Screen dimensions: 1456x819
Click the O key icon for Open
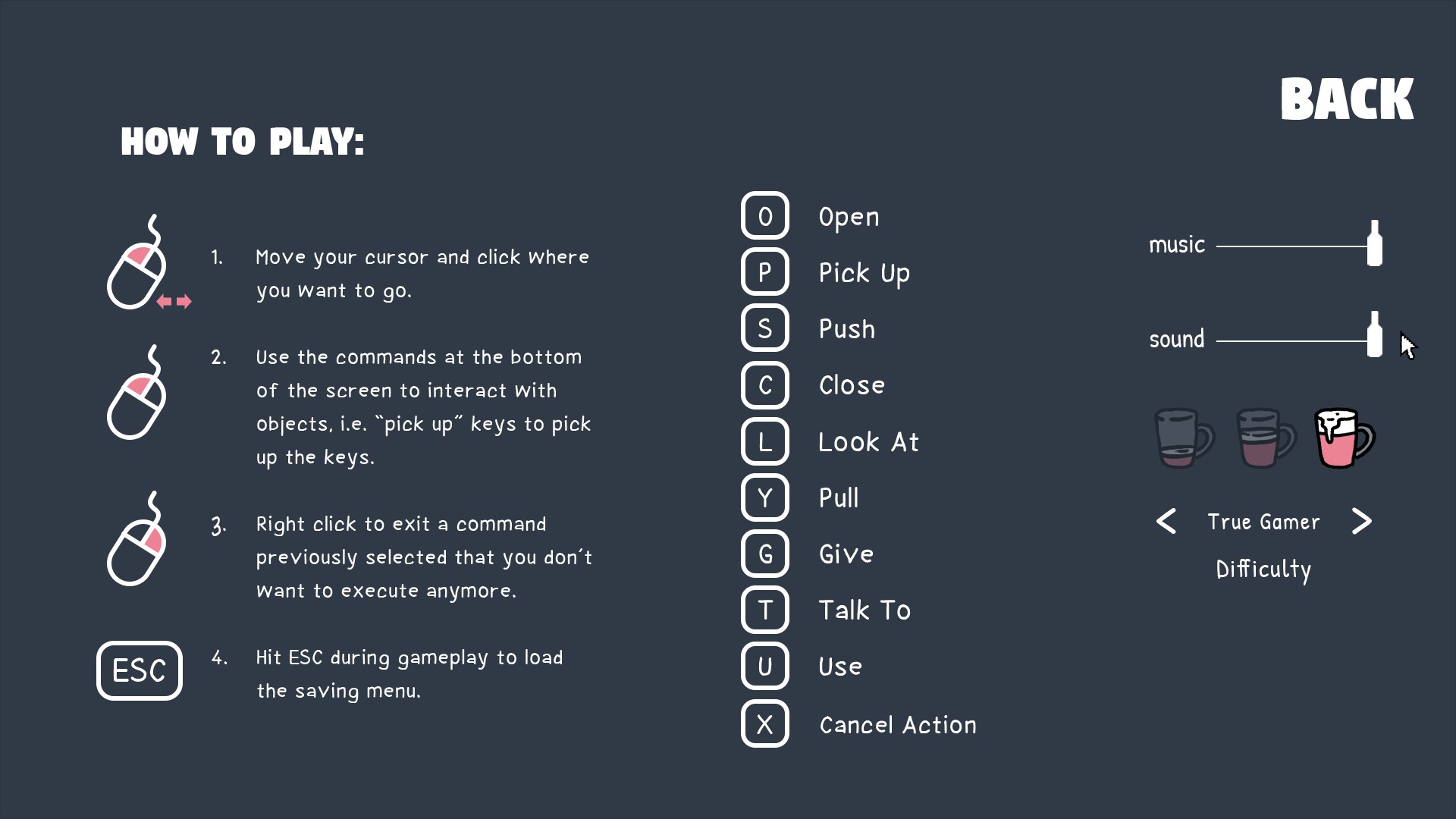pos(764,216)
